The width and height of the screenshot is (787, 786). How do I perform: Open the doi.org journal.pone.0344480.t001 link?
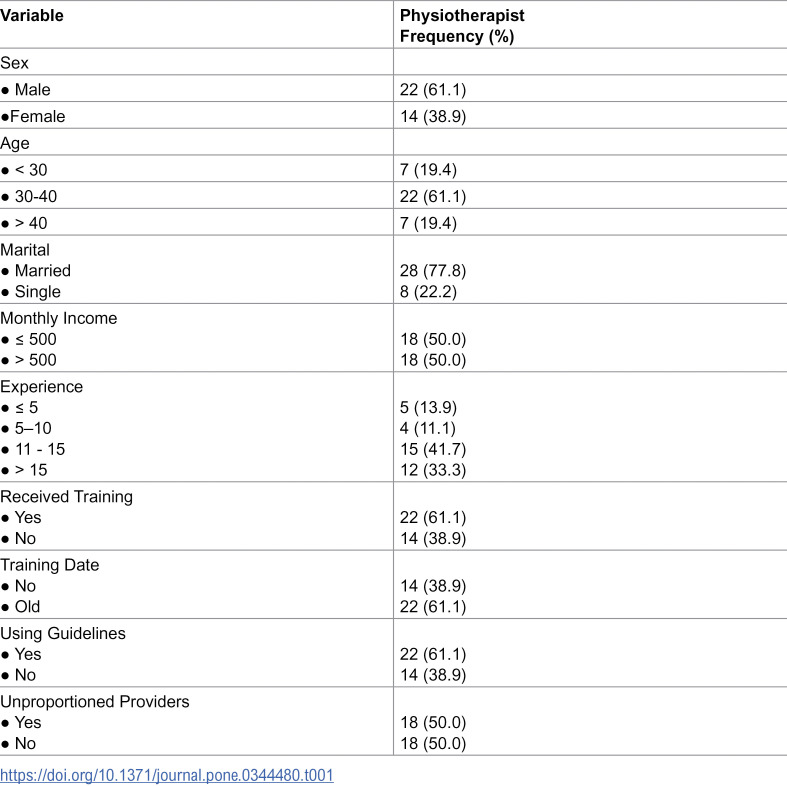(167, 774)
